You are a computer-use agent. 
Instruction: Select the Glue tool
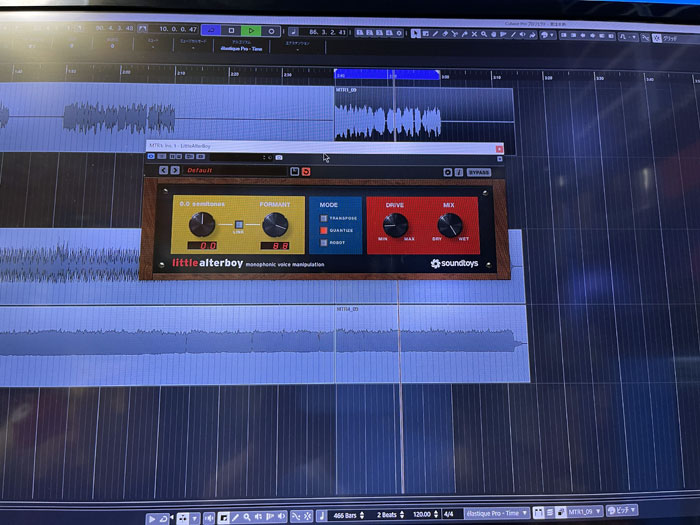pos(465,34)
